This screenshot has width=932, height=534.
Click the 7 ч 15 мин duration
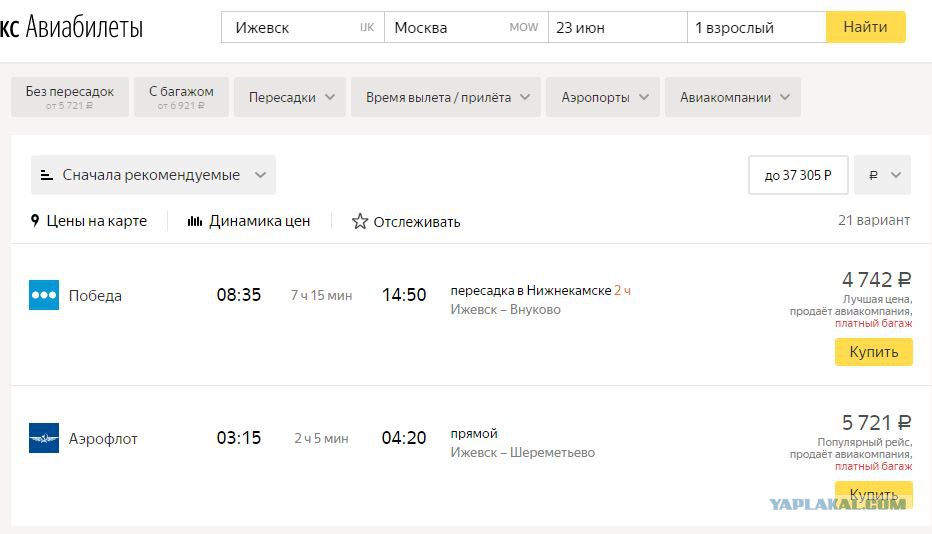click(x=322, y=296)
